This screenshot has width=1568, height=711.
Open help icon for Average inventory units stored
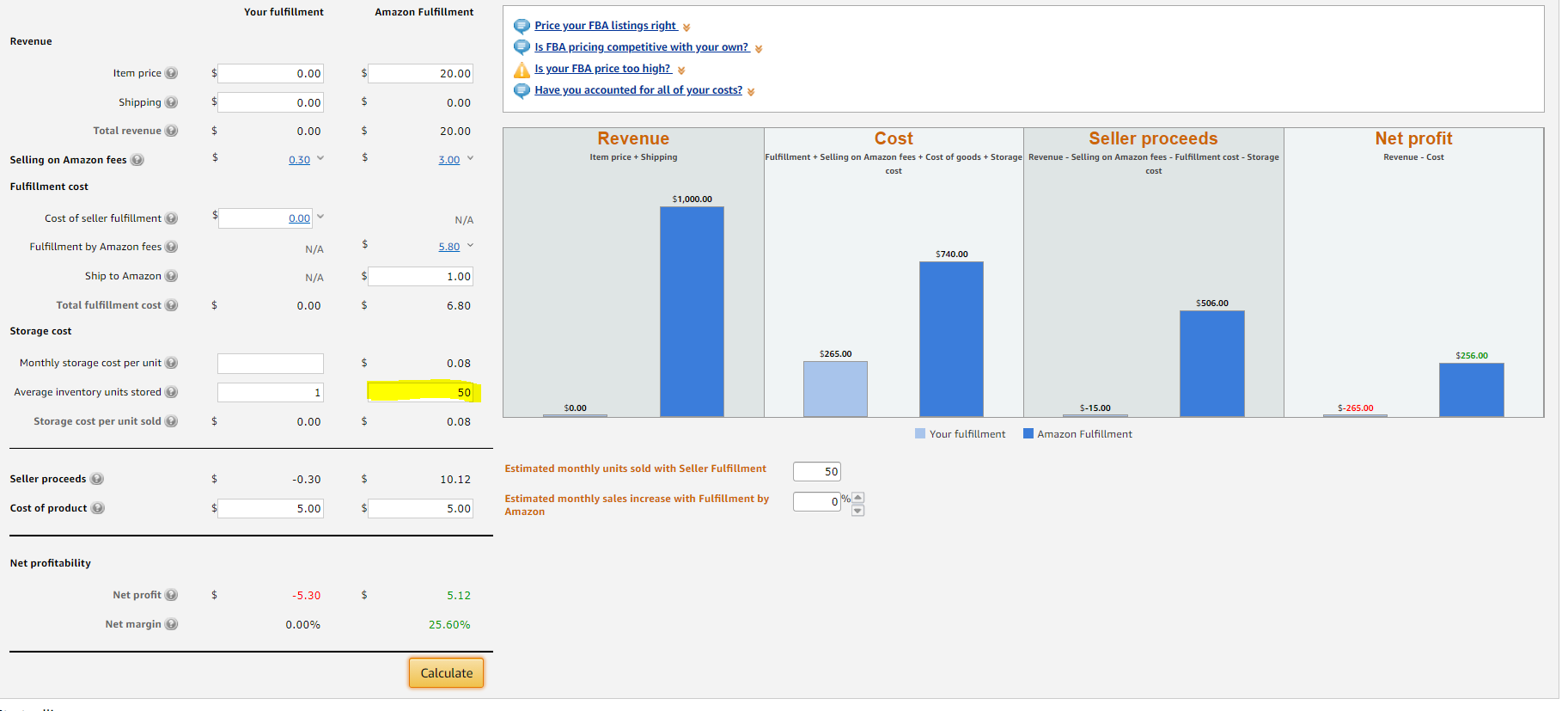click(171, 392)
